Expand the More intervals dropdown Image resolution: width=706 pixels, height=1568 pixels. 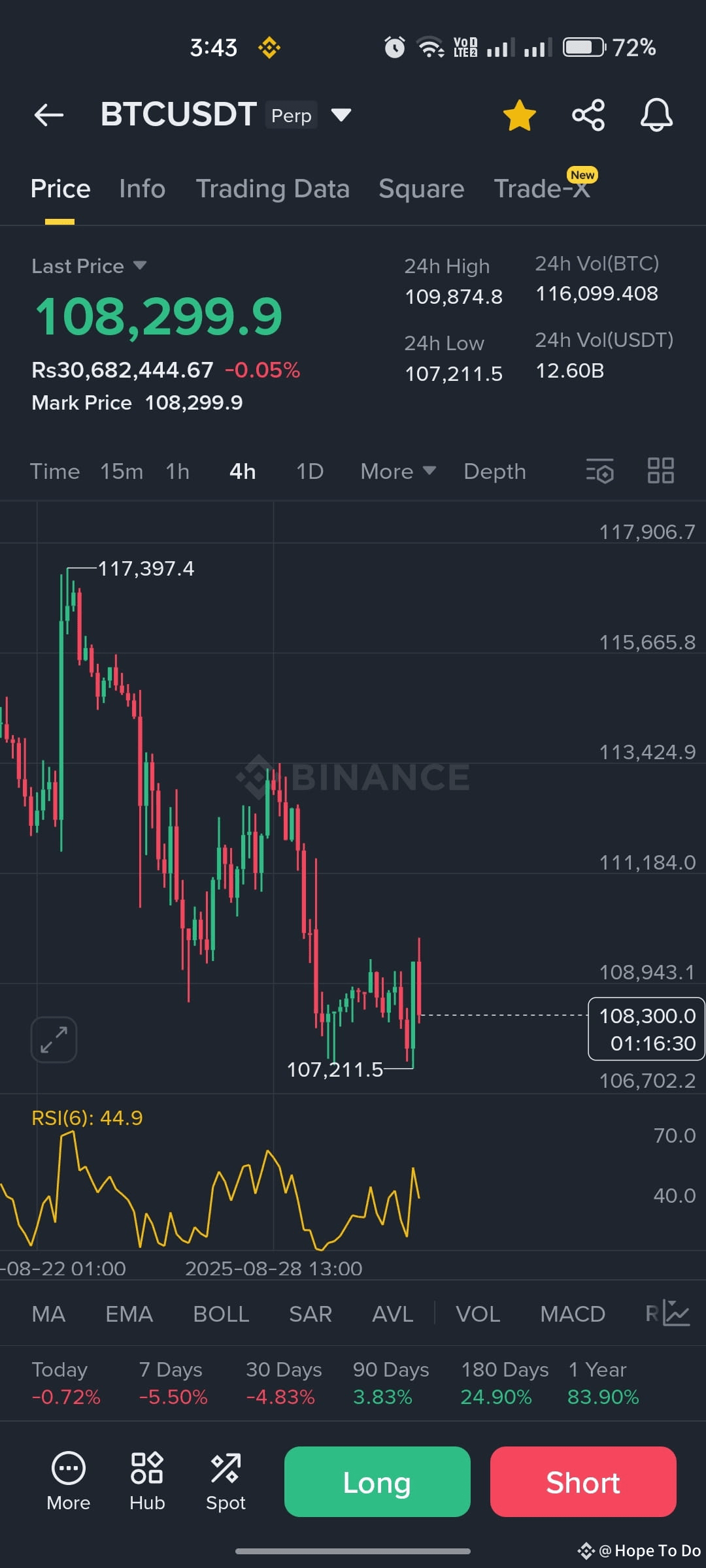pos(398,471)
